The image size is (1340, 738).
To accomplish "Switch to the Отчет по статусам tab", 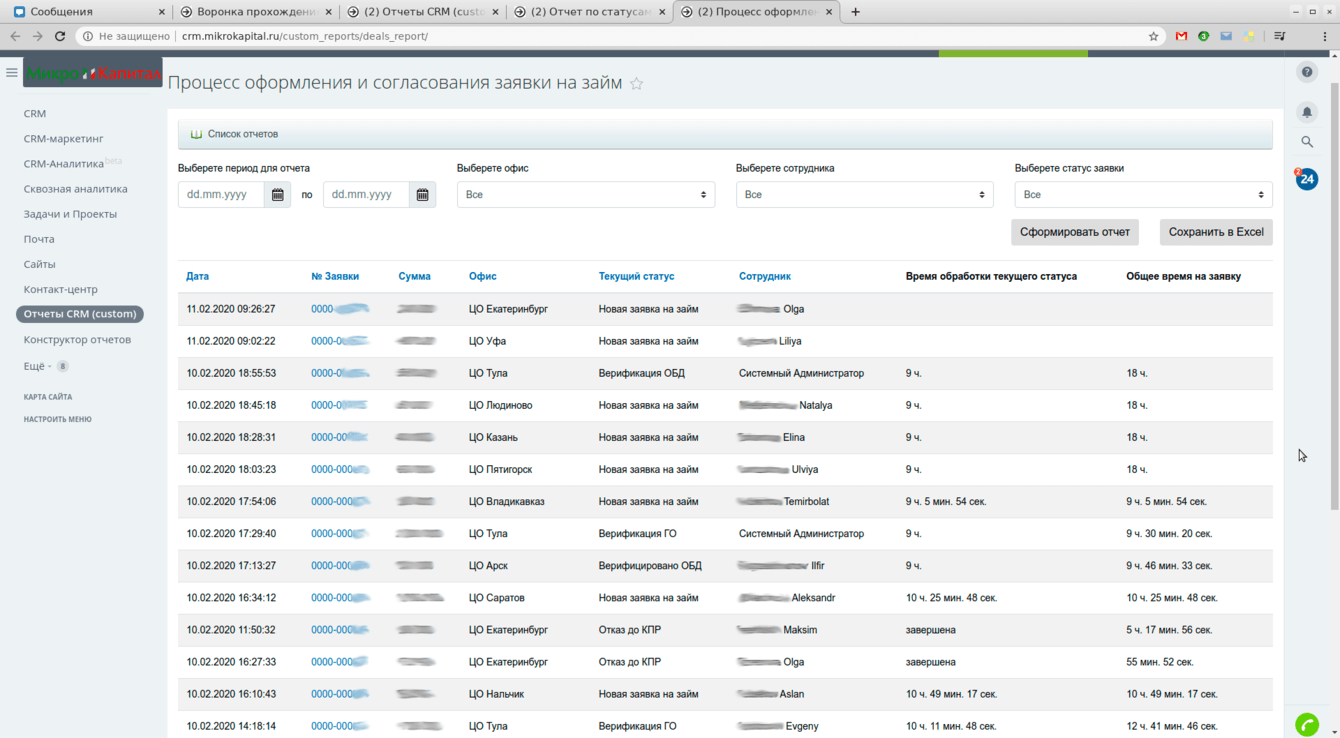I will pyautogui.click(x=589, y=12).
